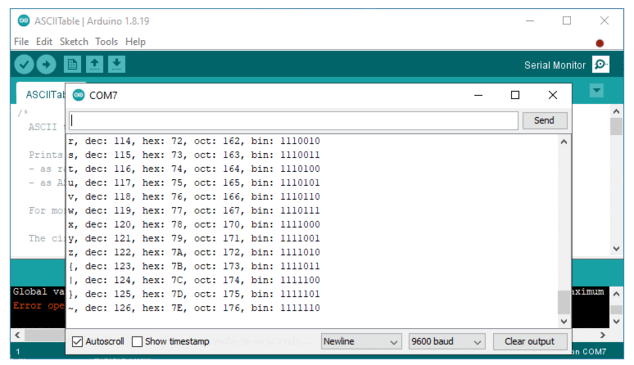Click the console vertical scrollbar thumb

point(616,310)
